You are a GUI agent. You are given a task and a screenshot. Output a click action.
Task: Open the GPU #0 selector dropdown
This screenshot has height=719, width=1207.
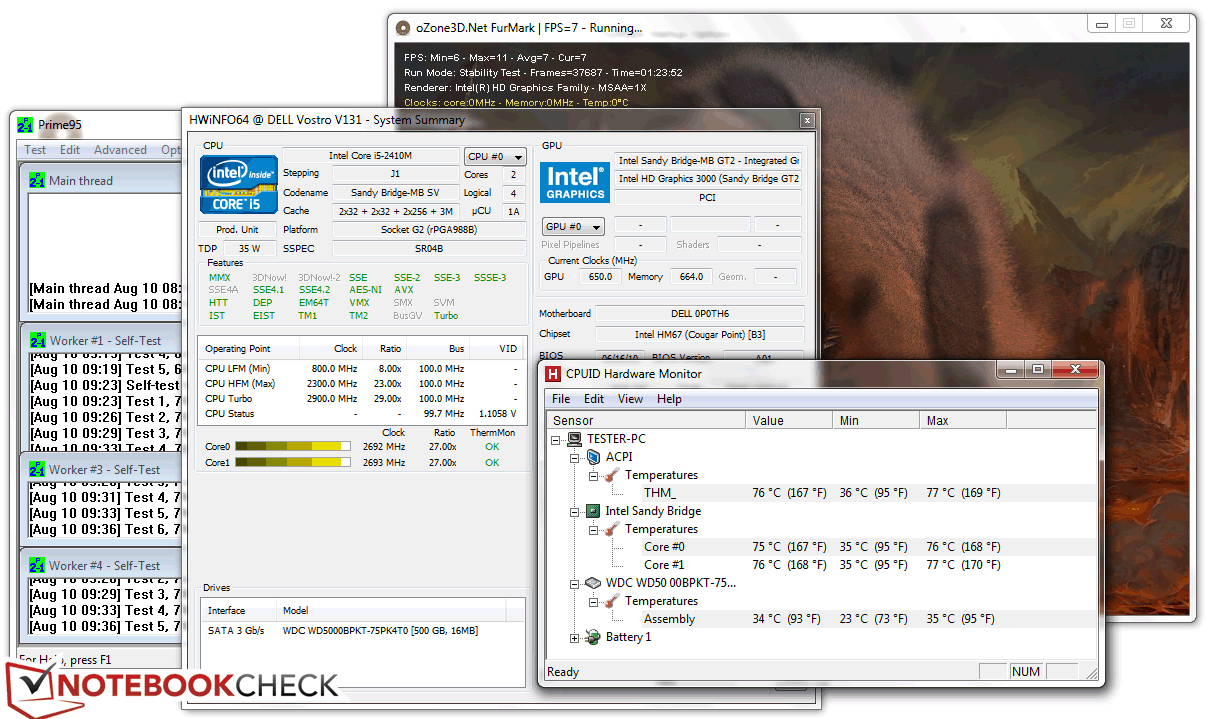click(x=573, y=227)
